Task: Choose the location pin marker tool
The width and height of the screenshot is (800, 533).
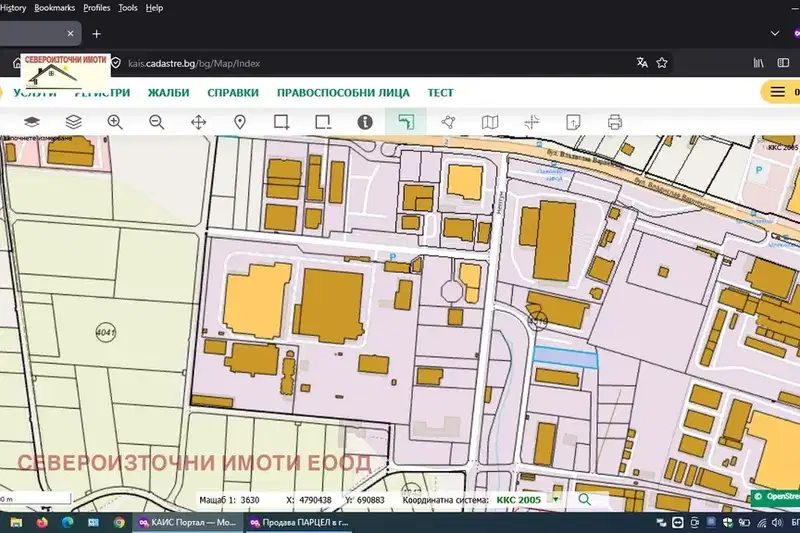Action: click(240, 122)
